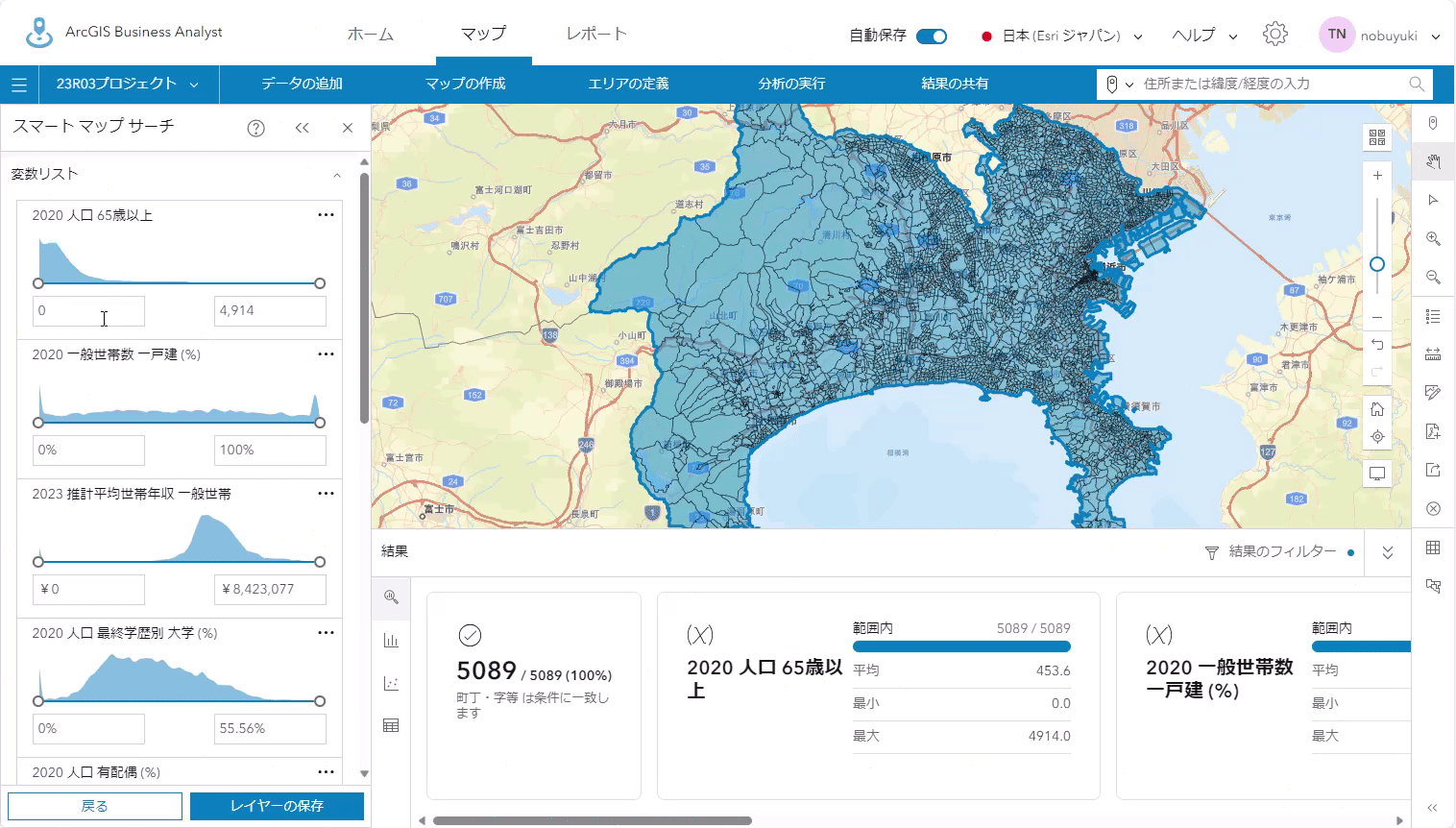Open the データの追加 menu

point(302,85)
